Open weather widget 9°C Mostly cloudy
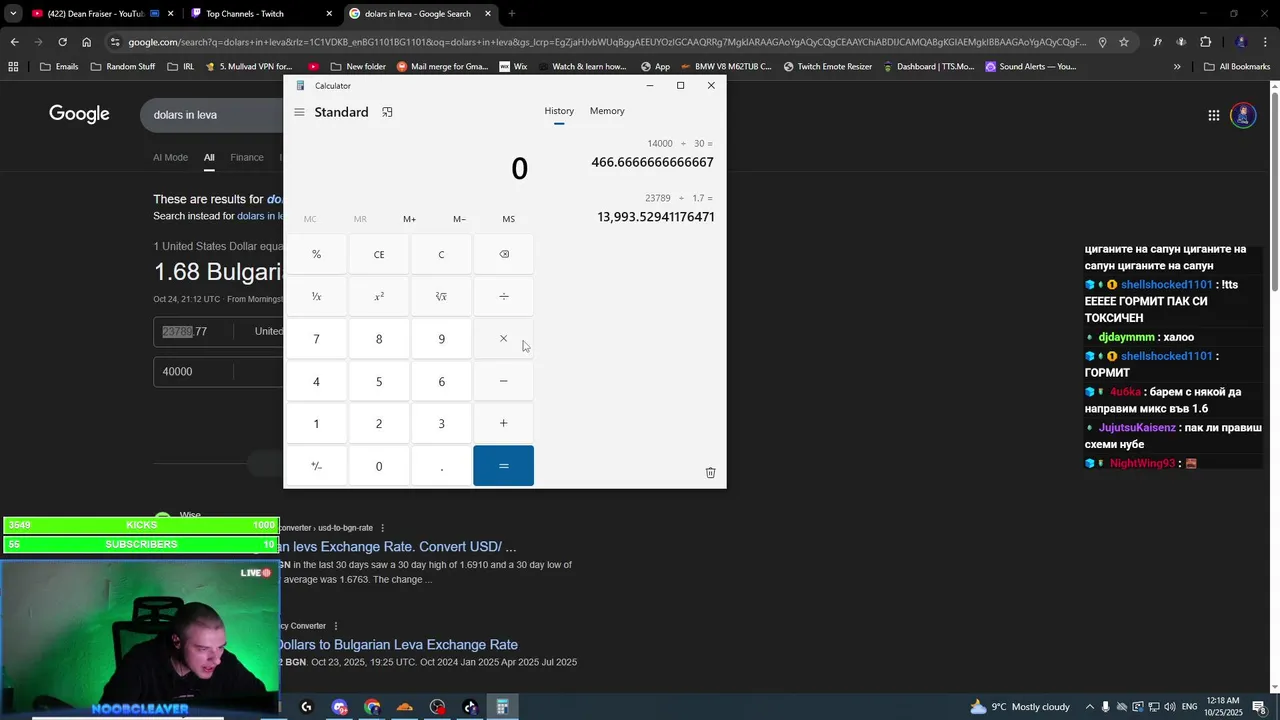This screenshot has height=720, width=1280. [1019, 707]
